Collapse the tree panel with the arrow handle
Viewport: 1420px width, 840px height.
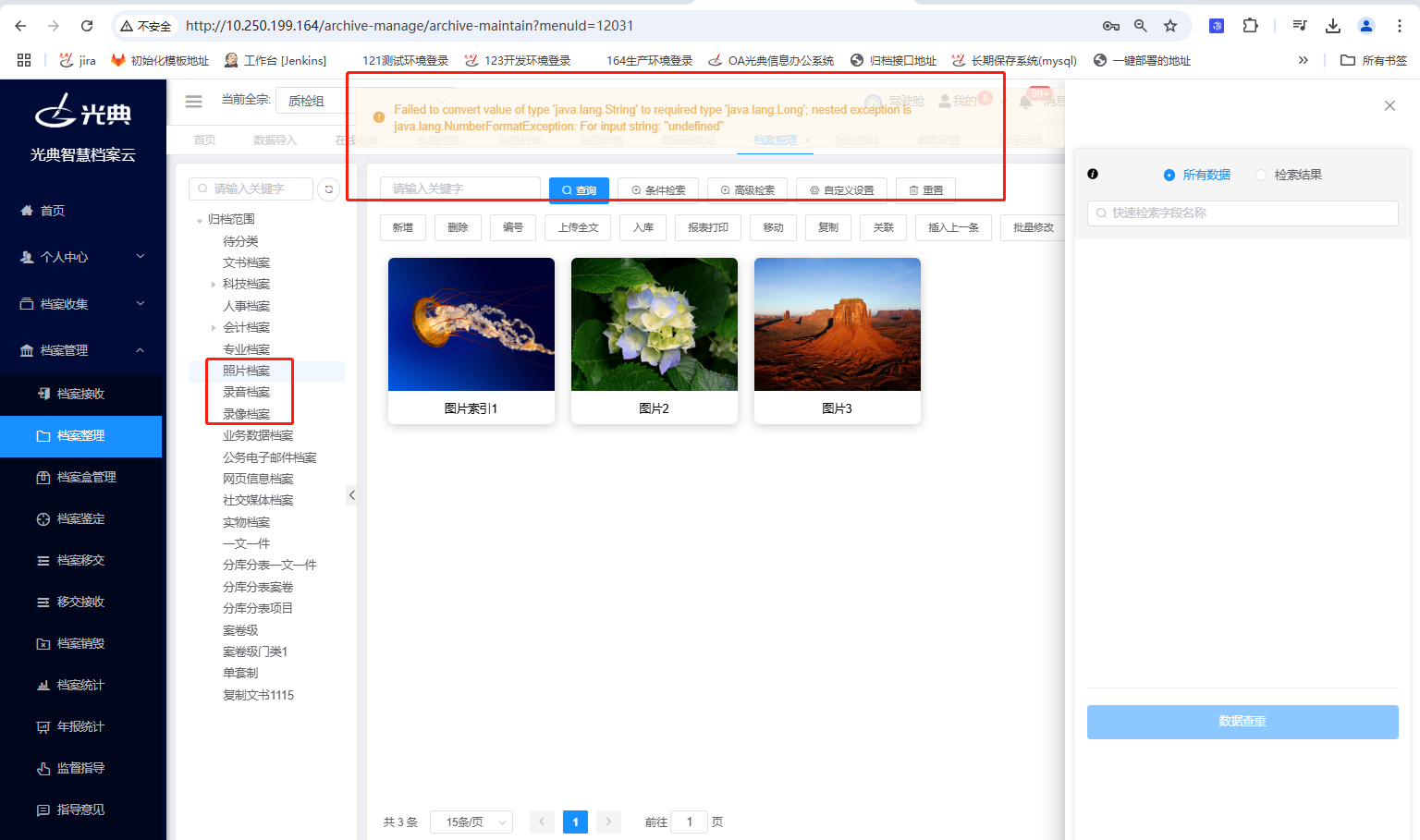point(352,495)
